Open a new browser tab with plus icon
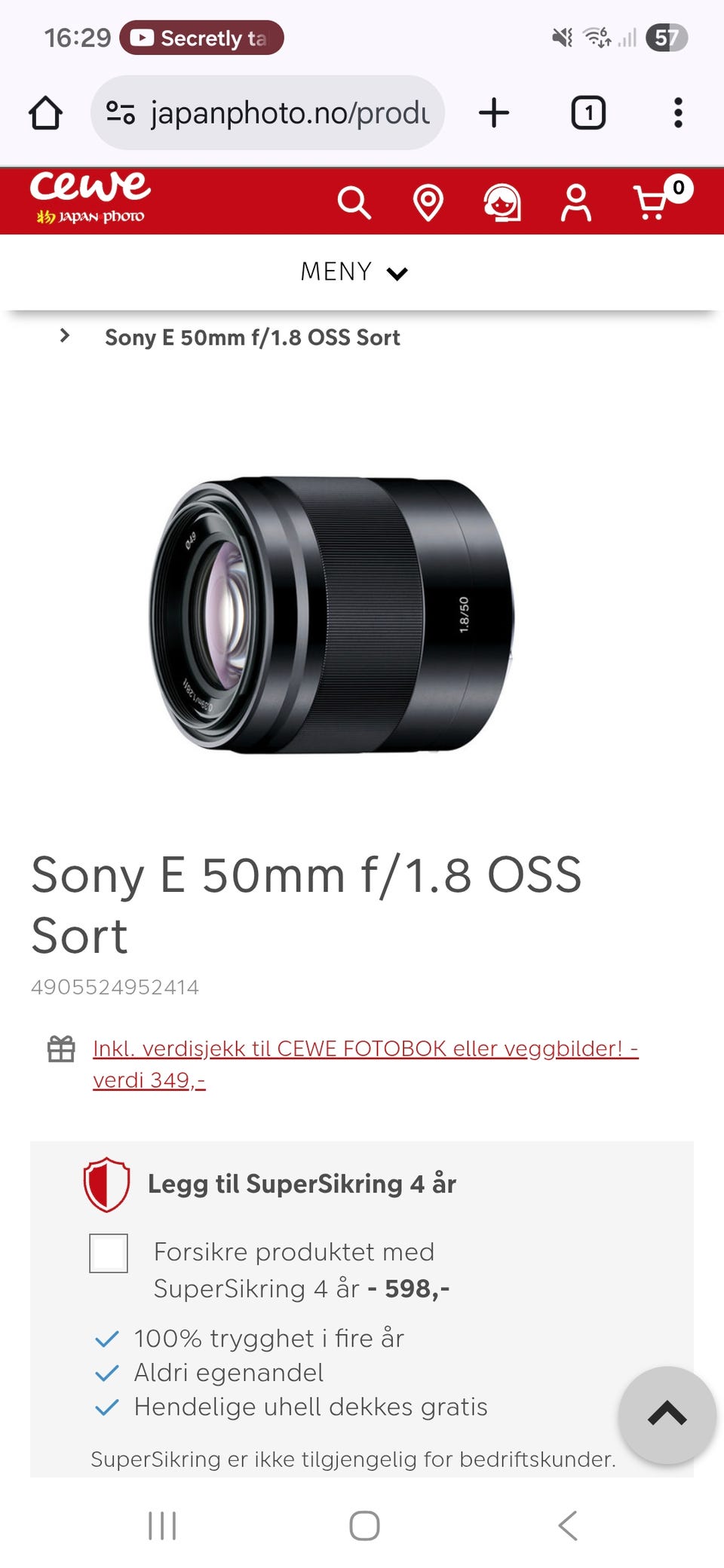The width and height of the screenshot is (724, 1568). (x=494, y=113)
